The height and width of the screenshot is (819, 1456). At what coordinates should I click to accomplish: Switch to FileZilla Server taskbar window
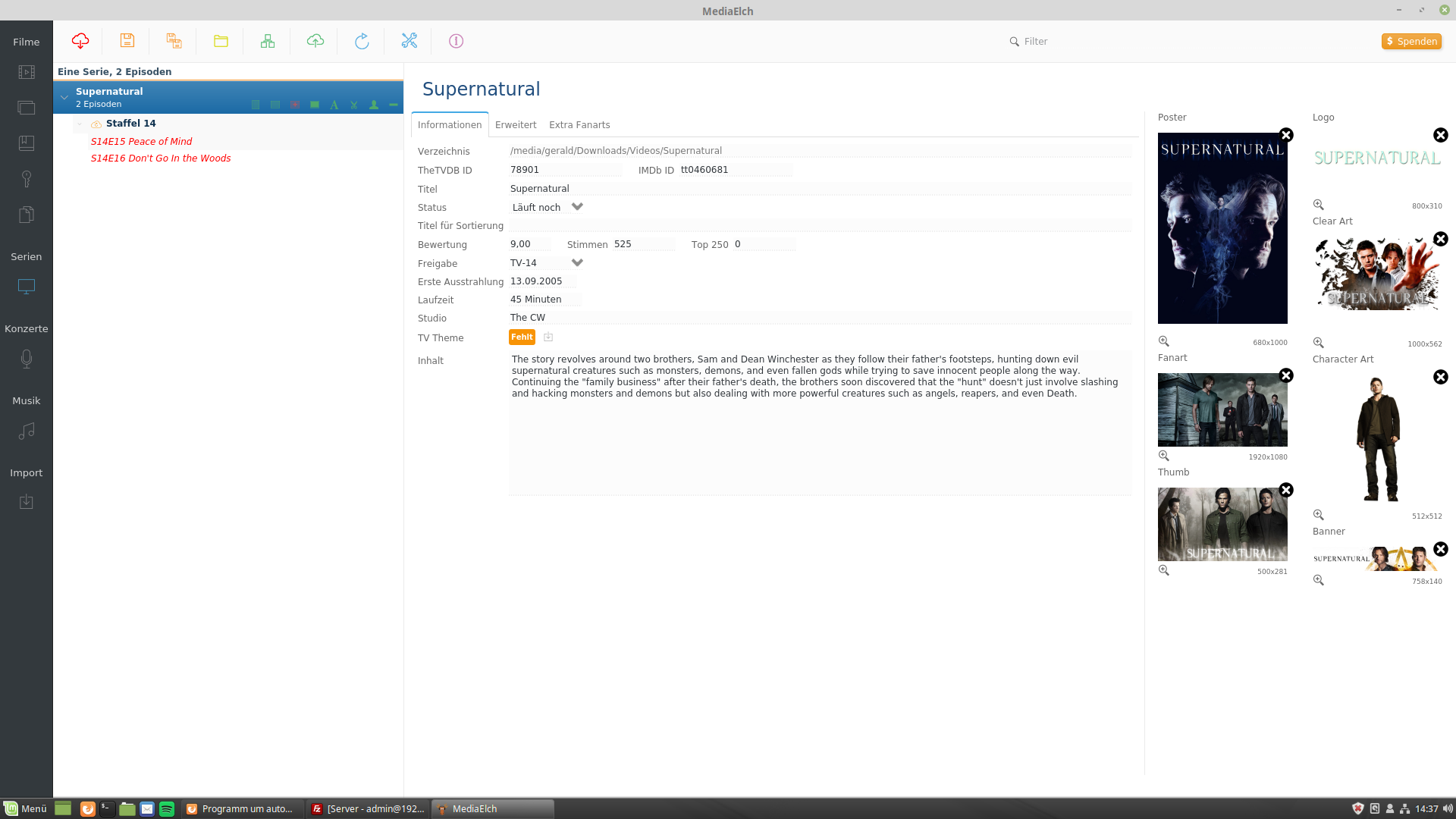pyautogui.click(x=369, y=808)
